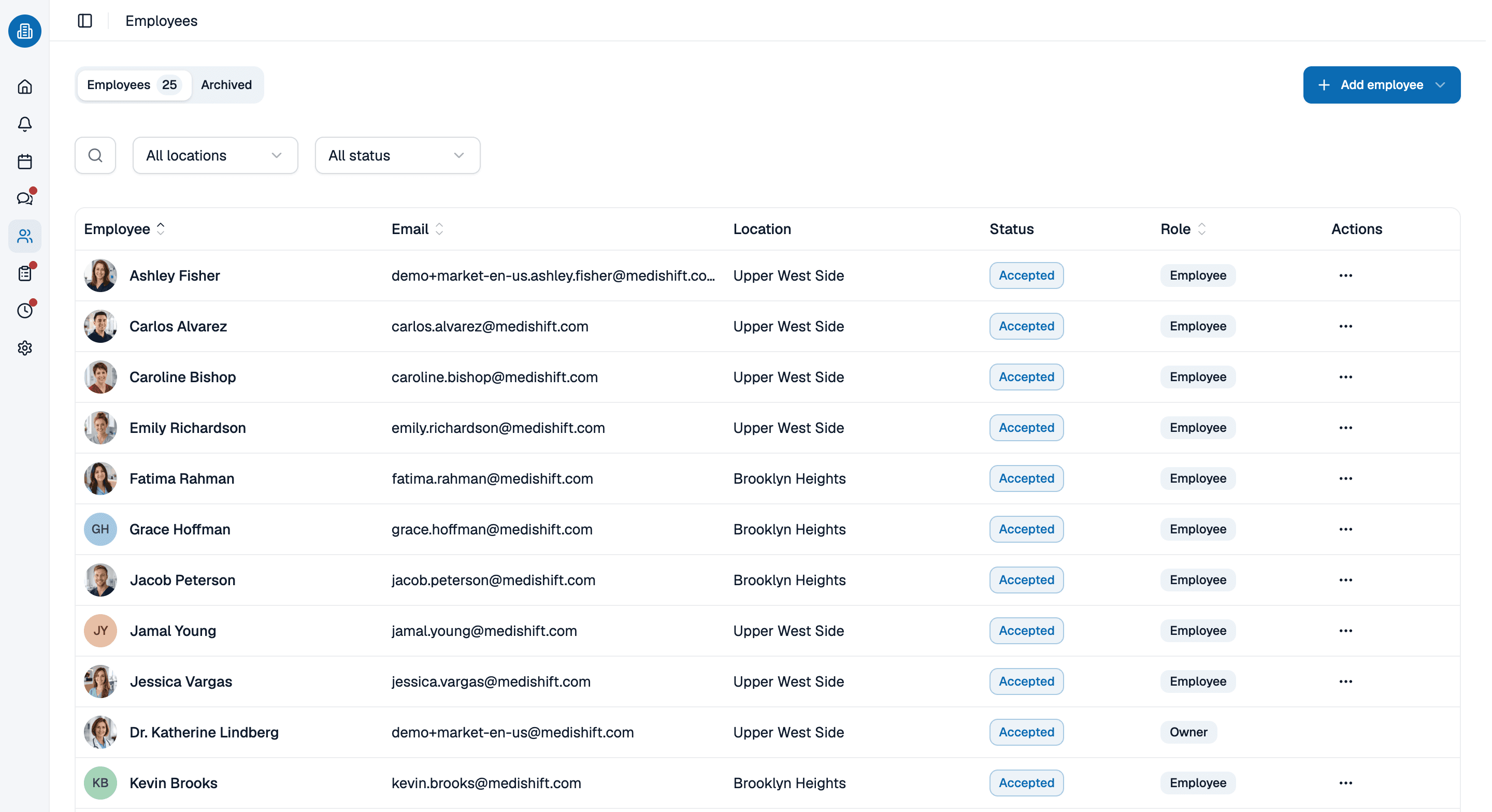Go to Home in sidebar

pyautogui.click(x=24, y=87)
